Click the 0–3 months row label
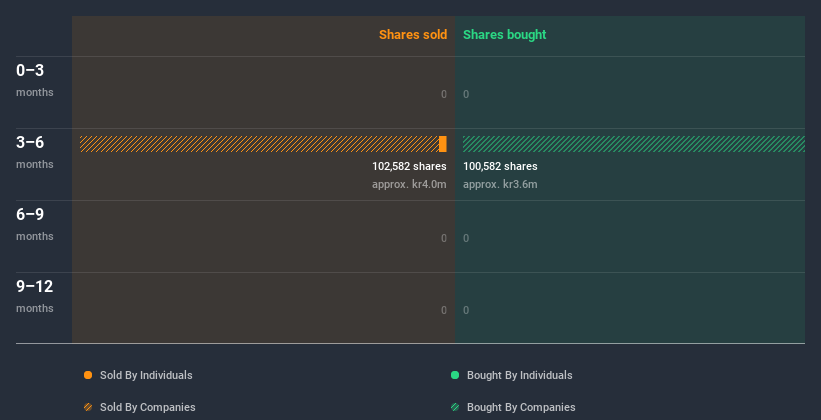The image size is (821, 420). pos(35,80)
